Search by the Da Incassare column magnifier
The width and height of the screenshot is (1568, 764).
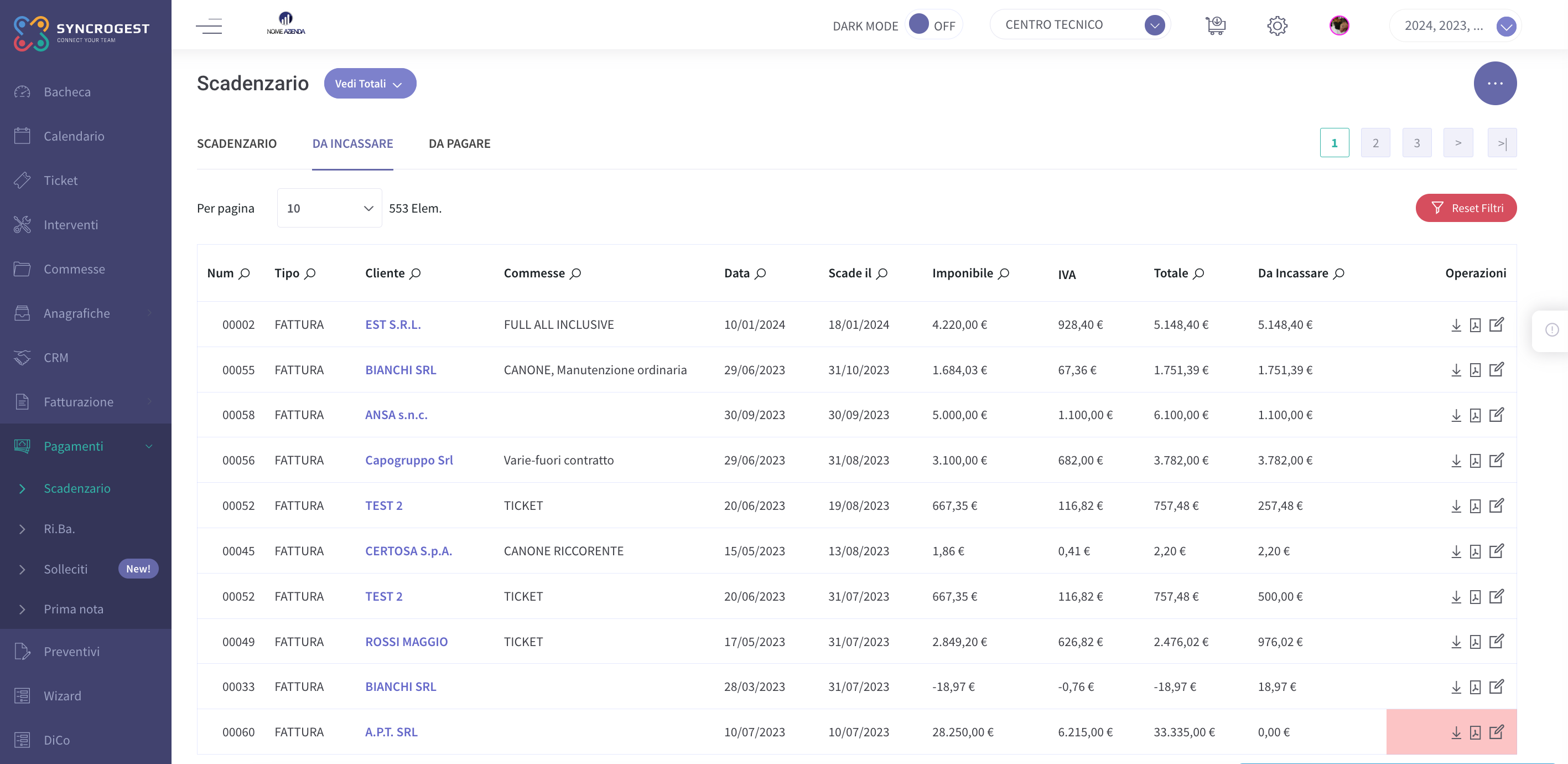coord(1338,273)
